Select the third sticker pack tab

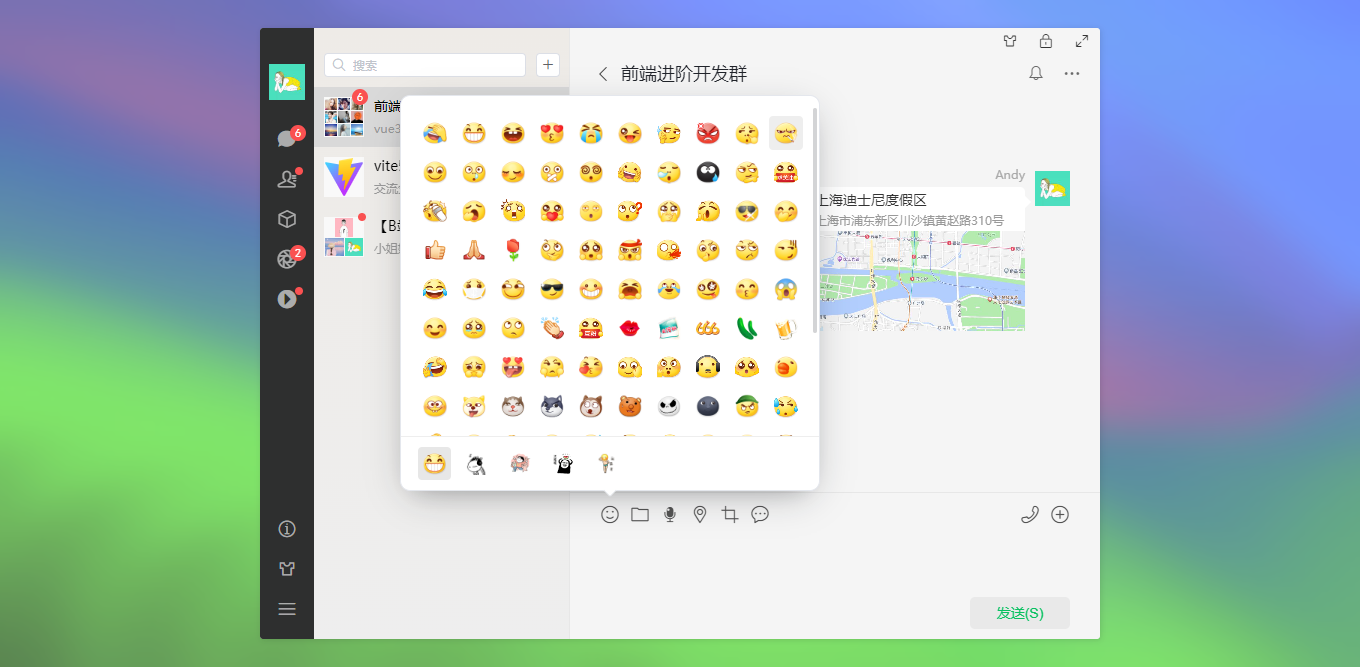click(x=519, y=463)
